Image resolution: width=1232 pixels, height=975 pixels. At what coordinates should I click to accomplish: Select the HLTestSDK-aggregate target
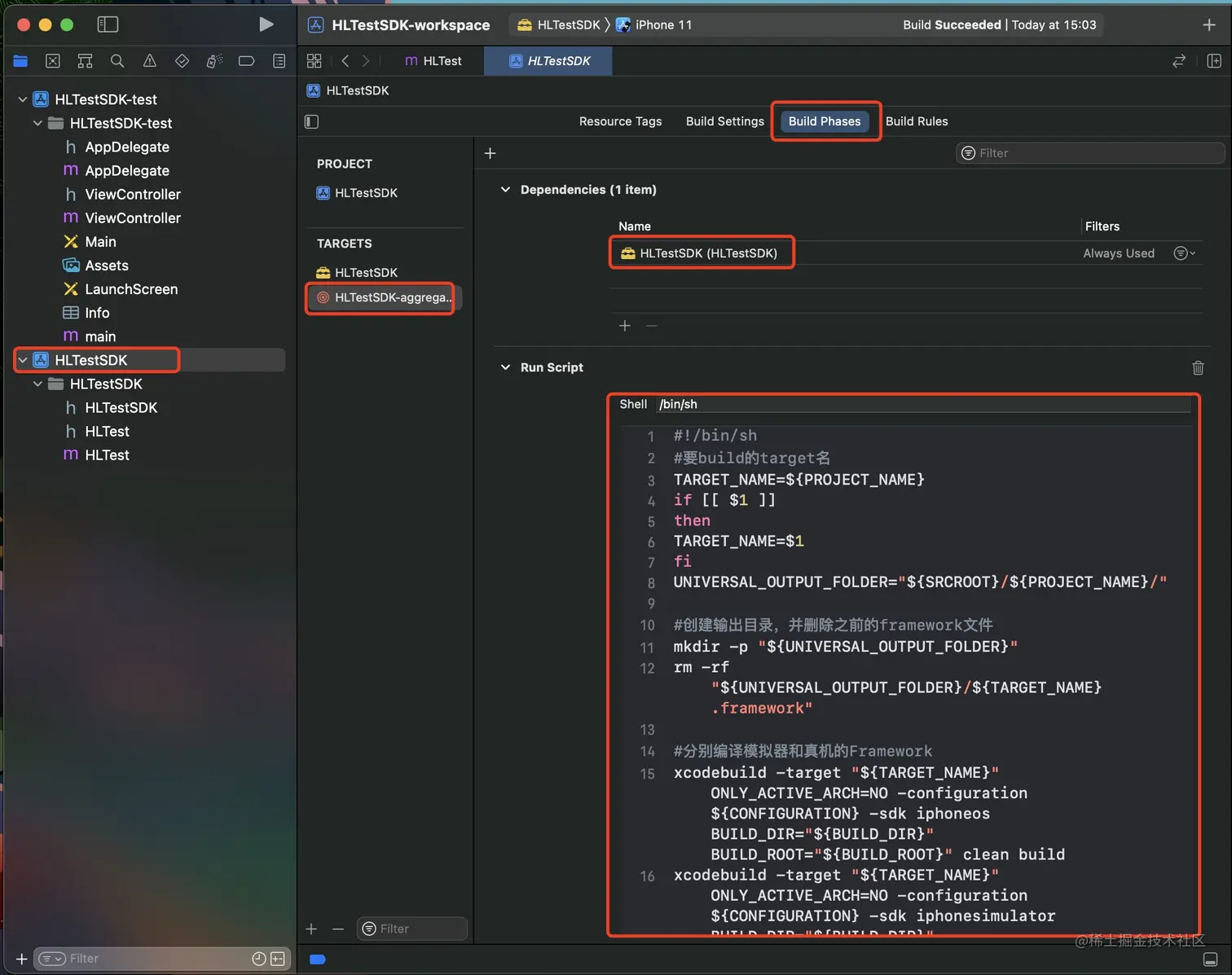(x=383, y=297)
